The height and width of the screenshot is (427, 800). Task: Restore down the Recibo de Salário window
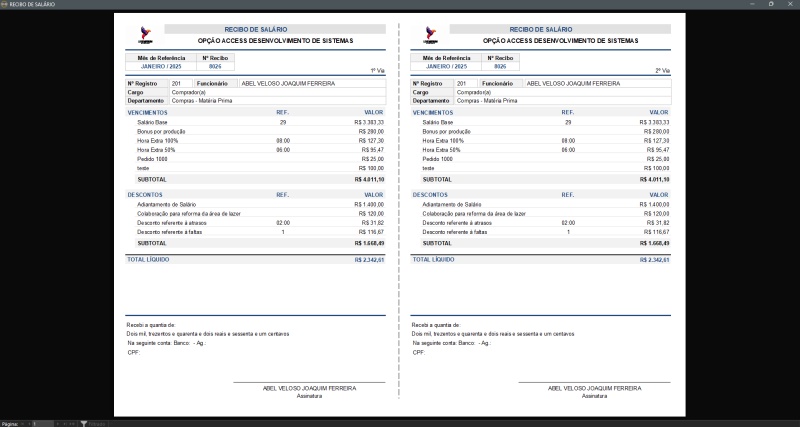click(770, 4)
